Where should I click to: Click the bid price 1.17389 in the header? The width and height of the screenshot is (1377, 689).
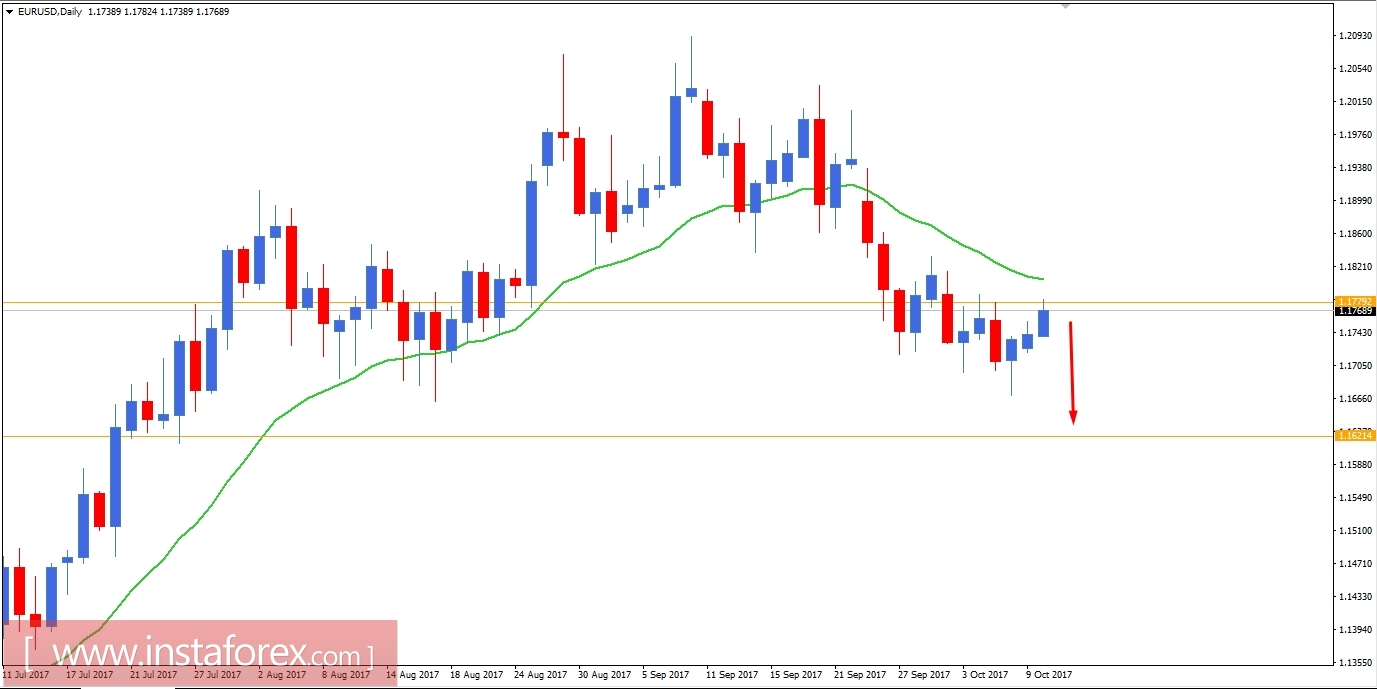pos(106,11)
